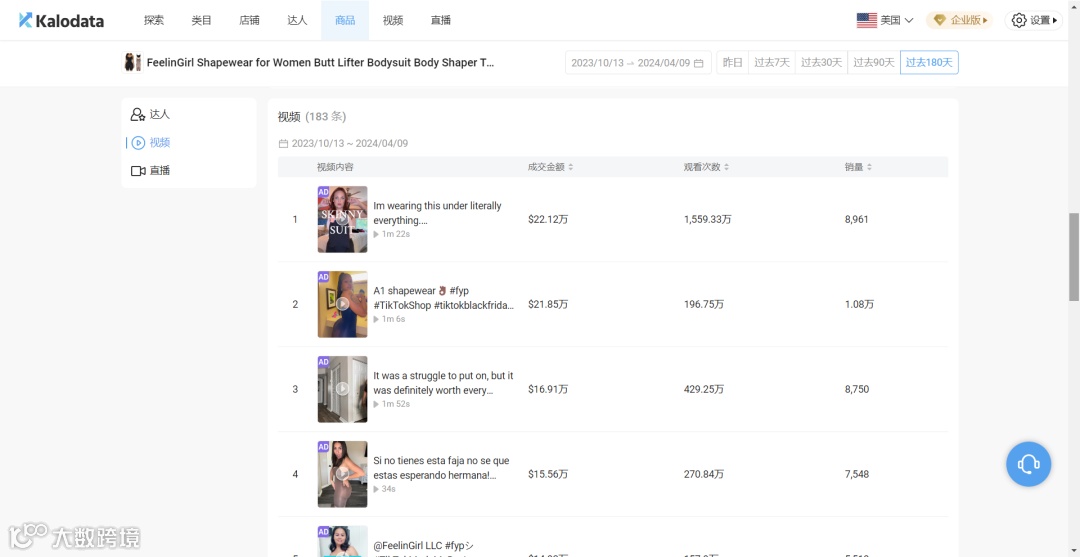Click the Kalodata logo
Image resolution: width=1080 pixels, height=557 pixels.
click(x=61, y=21)
